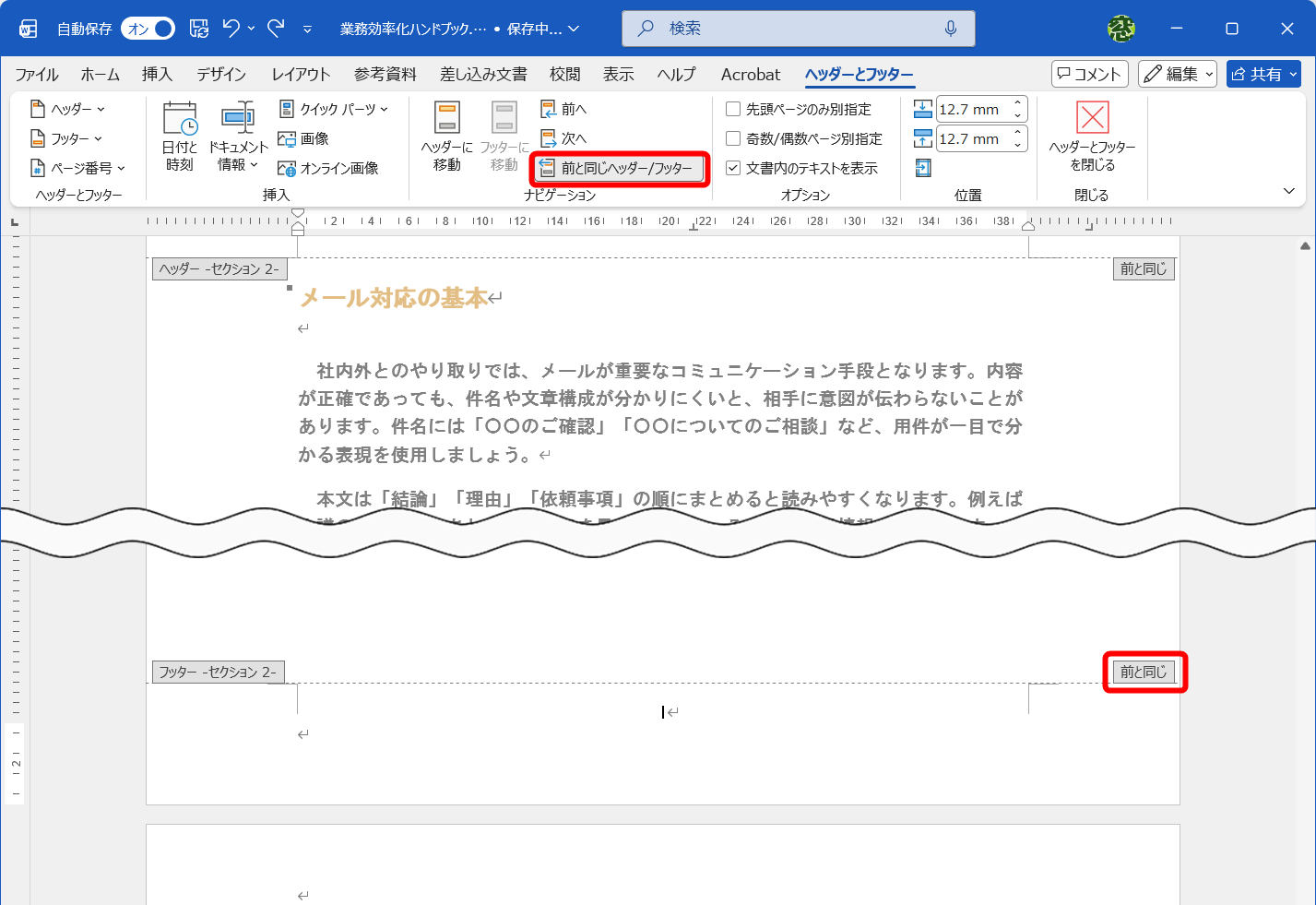Switch to the ホーム tab
1316x905 pixels.
tap(101, 74)
